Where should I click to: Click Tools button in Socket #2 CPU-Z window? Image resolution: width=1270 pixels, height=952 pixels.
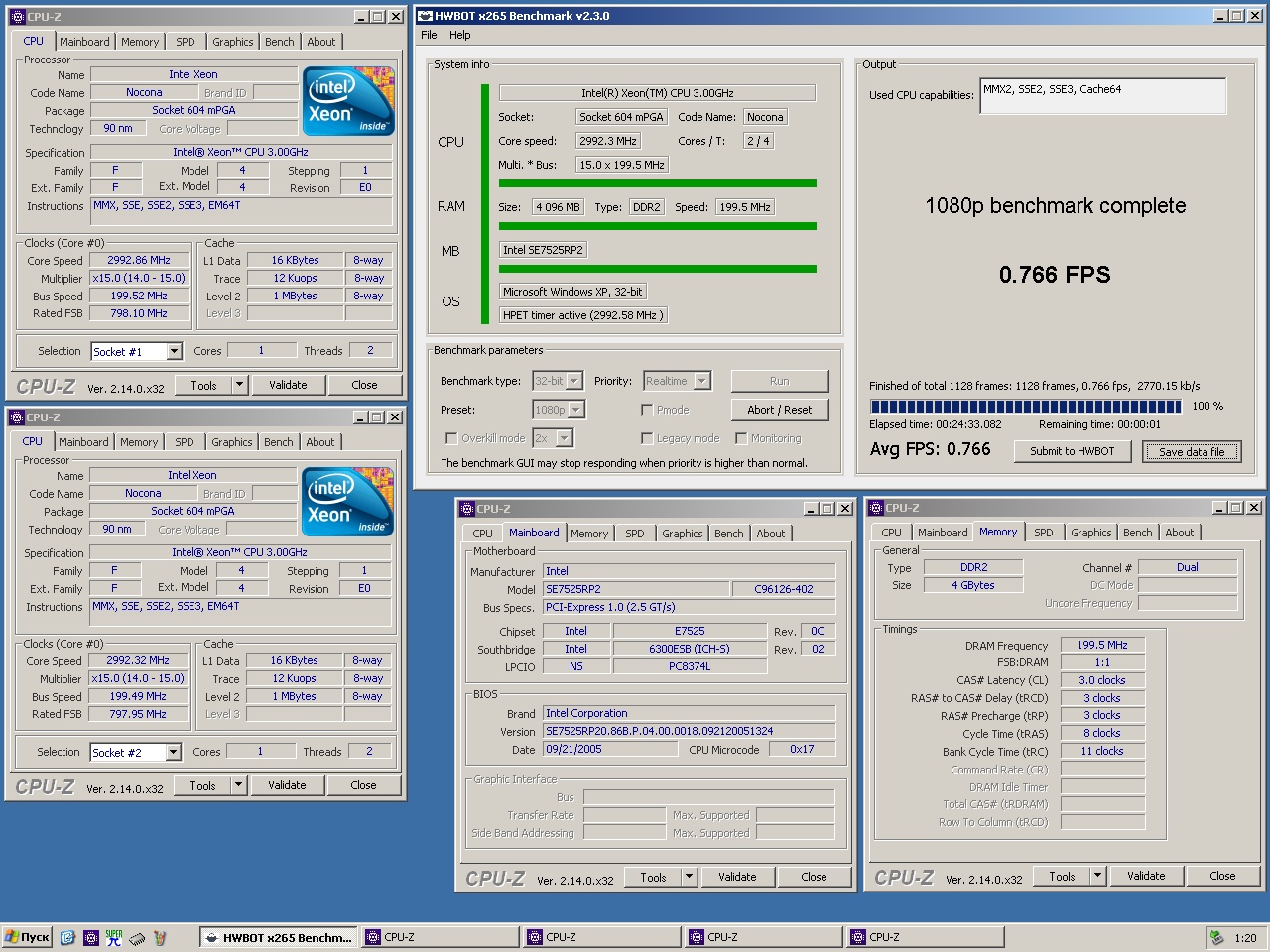202,785
